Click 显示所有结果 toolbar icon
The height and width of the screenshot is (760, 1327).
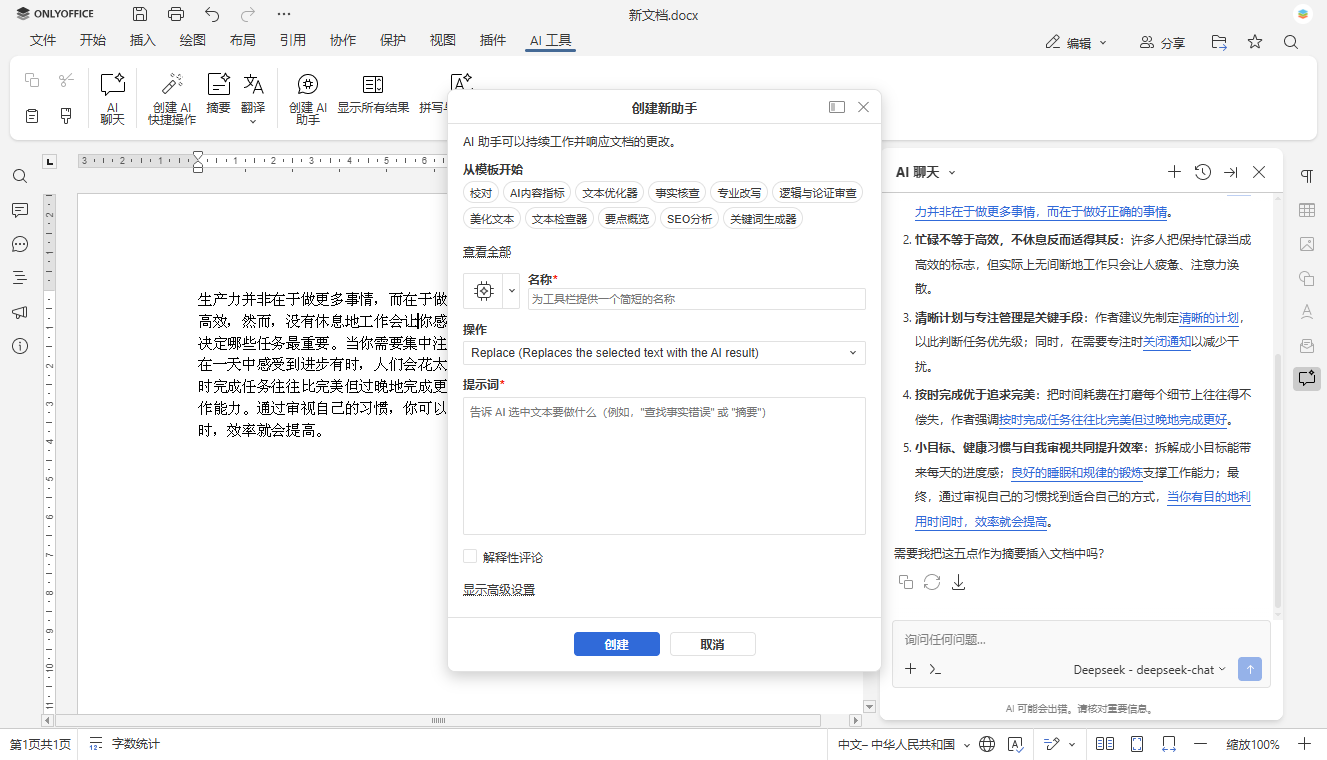[373, 84]
